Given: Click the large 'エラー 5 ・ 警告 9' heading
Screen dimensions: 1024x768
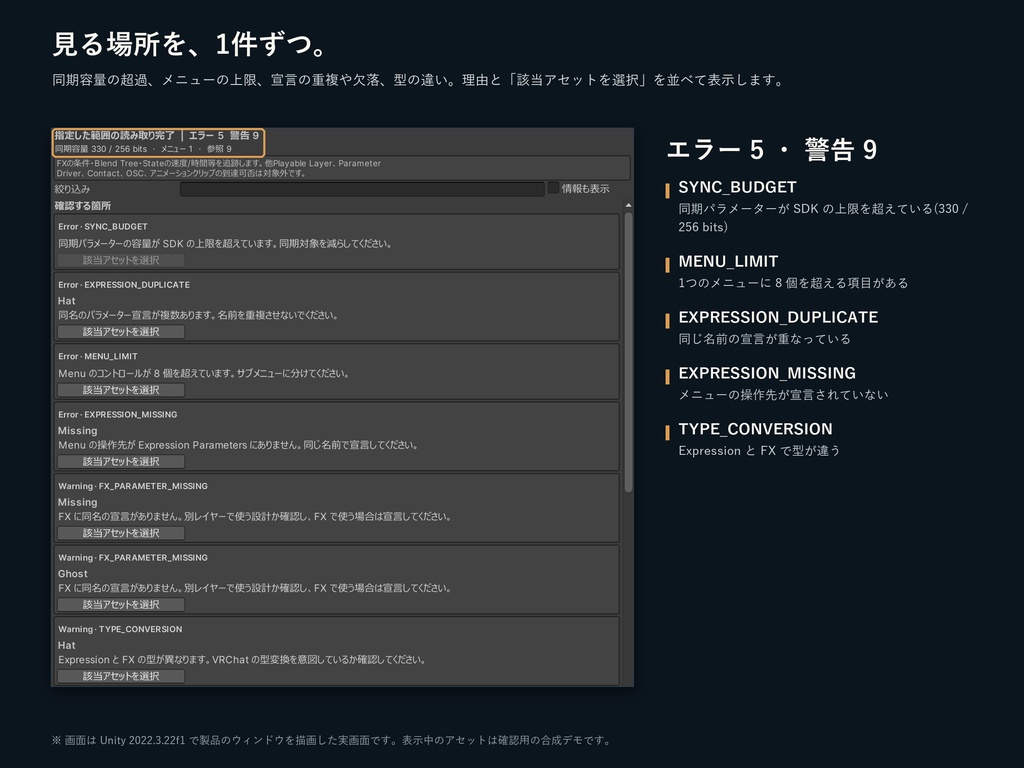Looking at the screenshot, I should pos(772,150).
